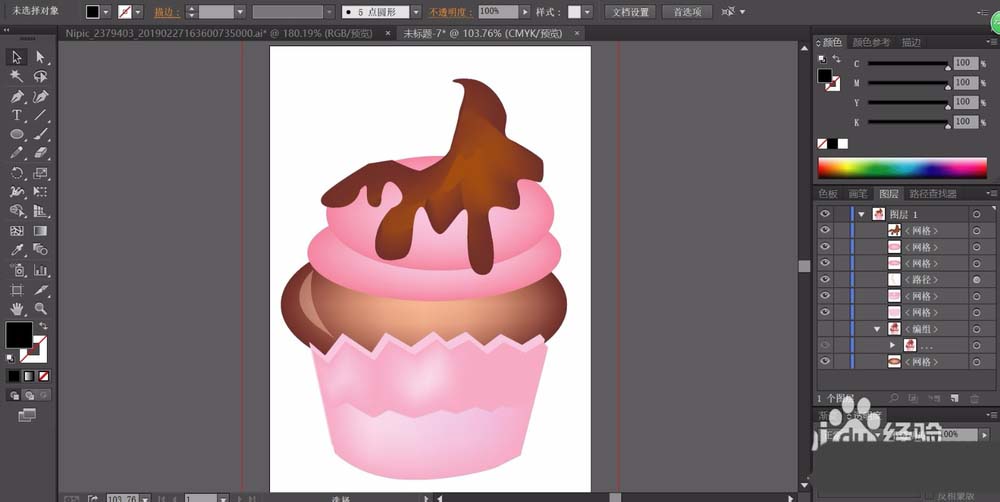Click the large fill color box in toolbox
The height and width of the screenshot is (502, 1000).
(19, 335)
